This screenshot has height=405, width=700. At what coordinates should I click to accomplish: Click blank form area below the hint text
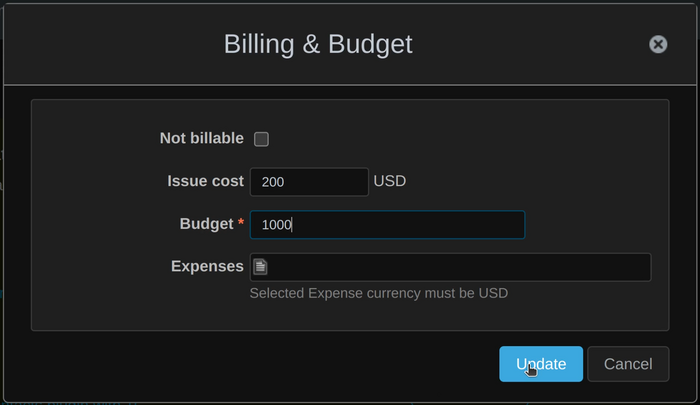point(350,316)
